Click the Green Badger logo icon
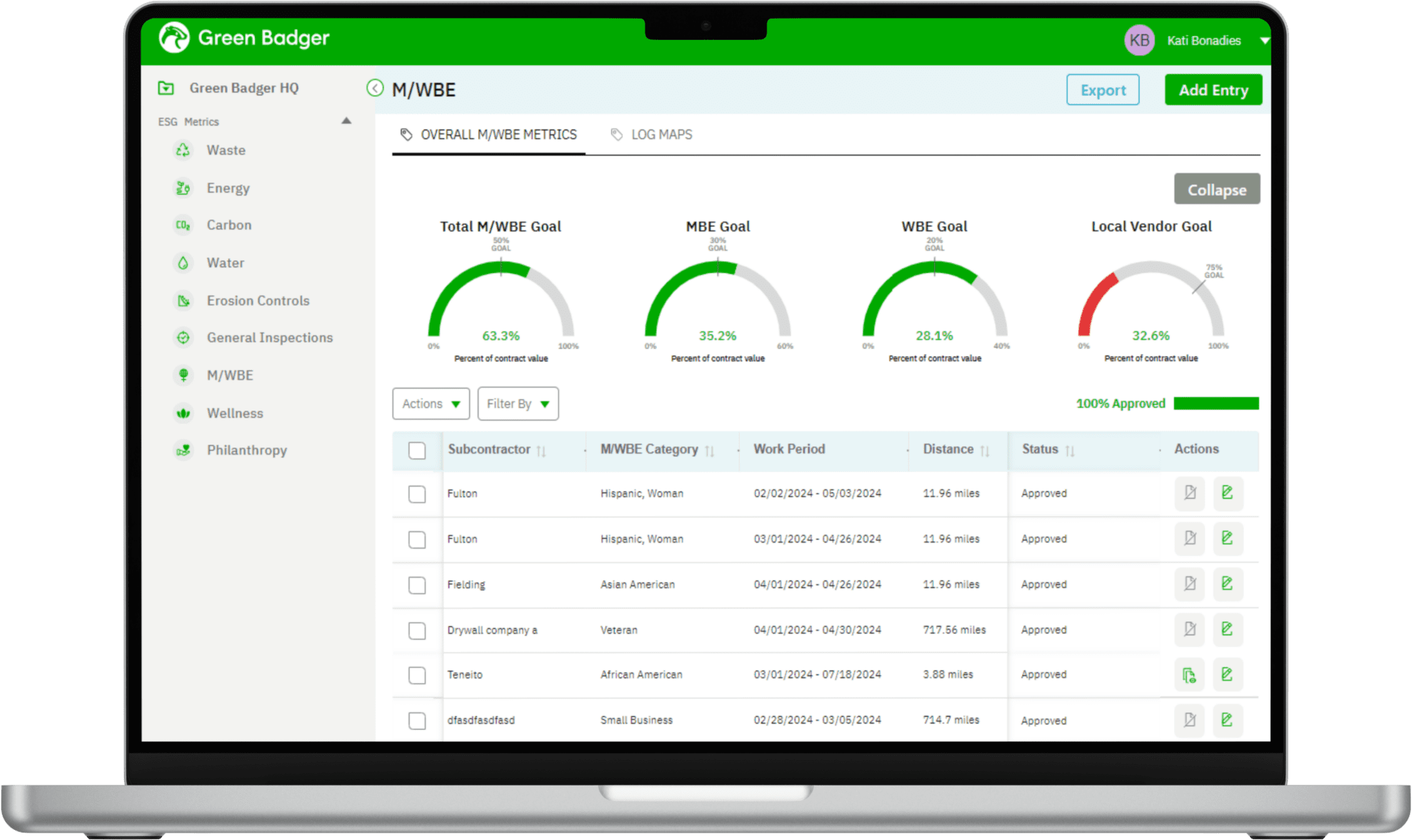 174,38
